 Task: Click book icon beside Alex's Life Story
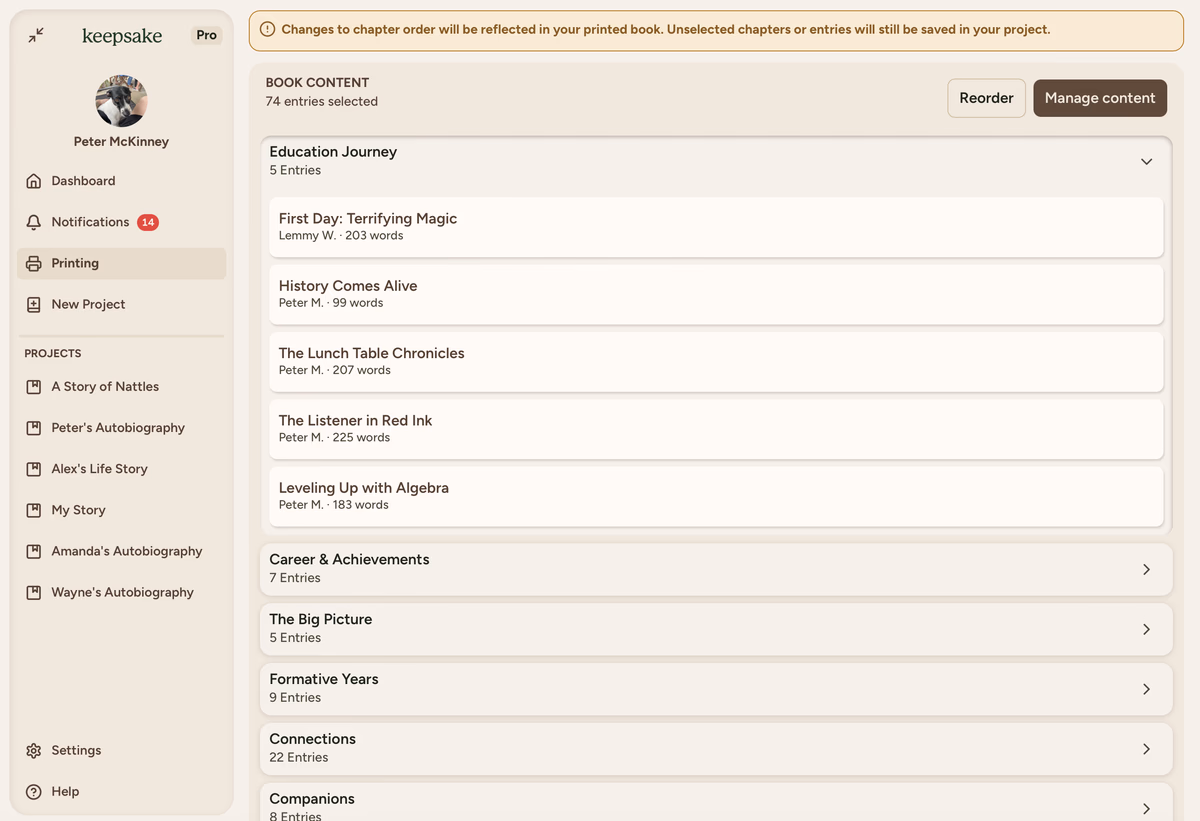[34, 469]
